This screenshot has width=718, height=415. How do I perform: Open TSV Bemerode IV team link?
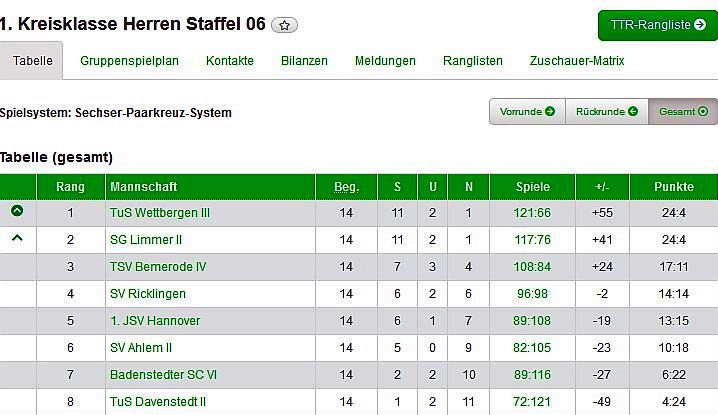click(x=158, y=267)
